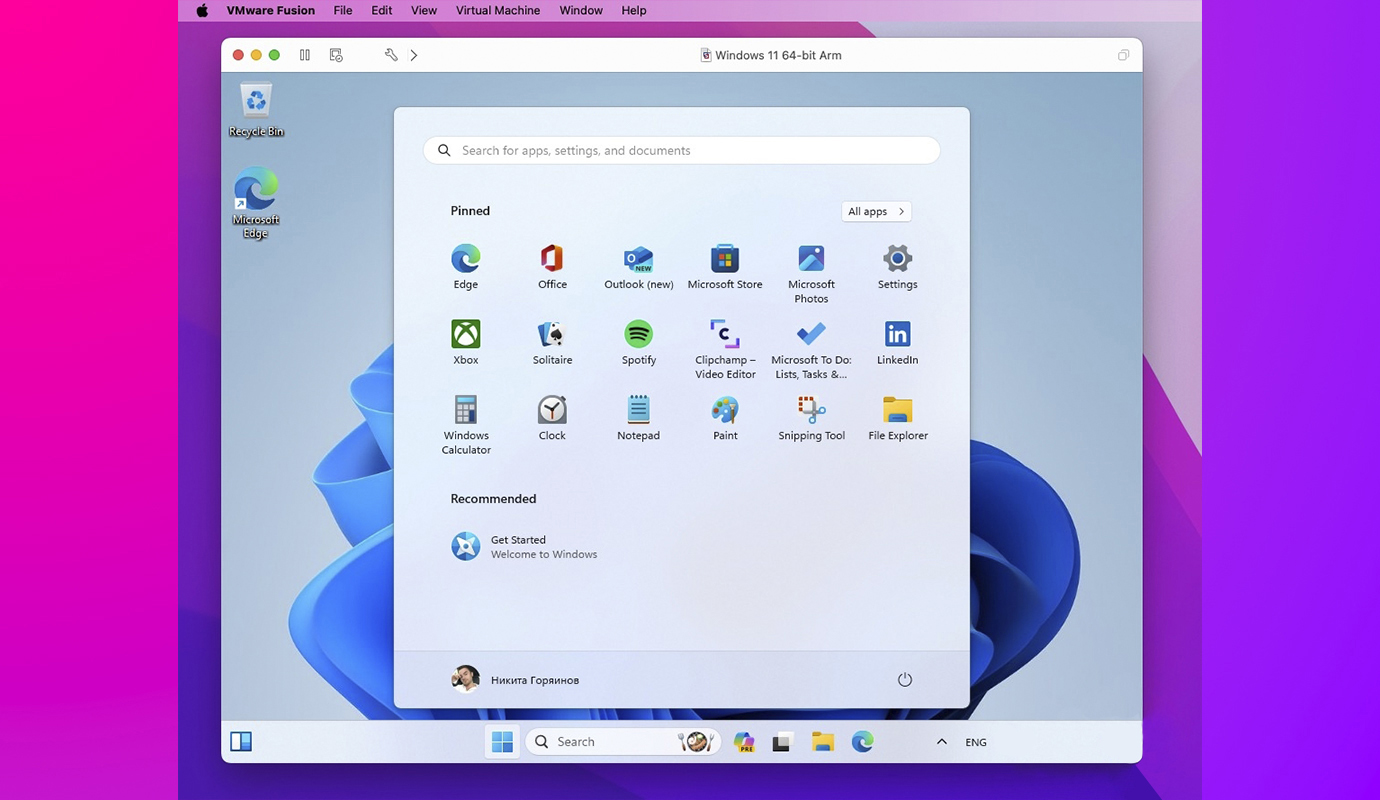Expand All apps list
1380x800 pixels.
[876, 211]
